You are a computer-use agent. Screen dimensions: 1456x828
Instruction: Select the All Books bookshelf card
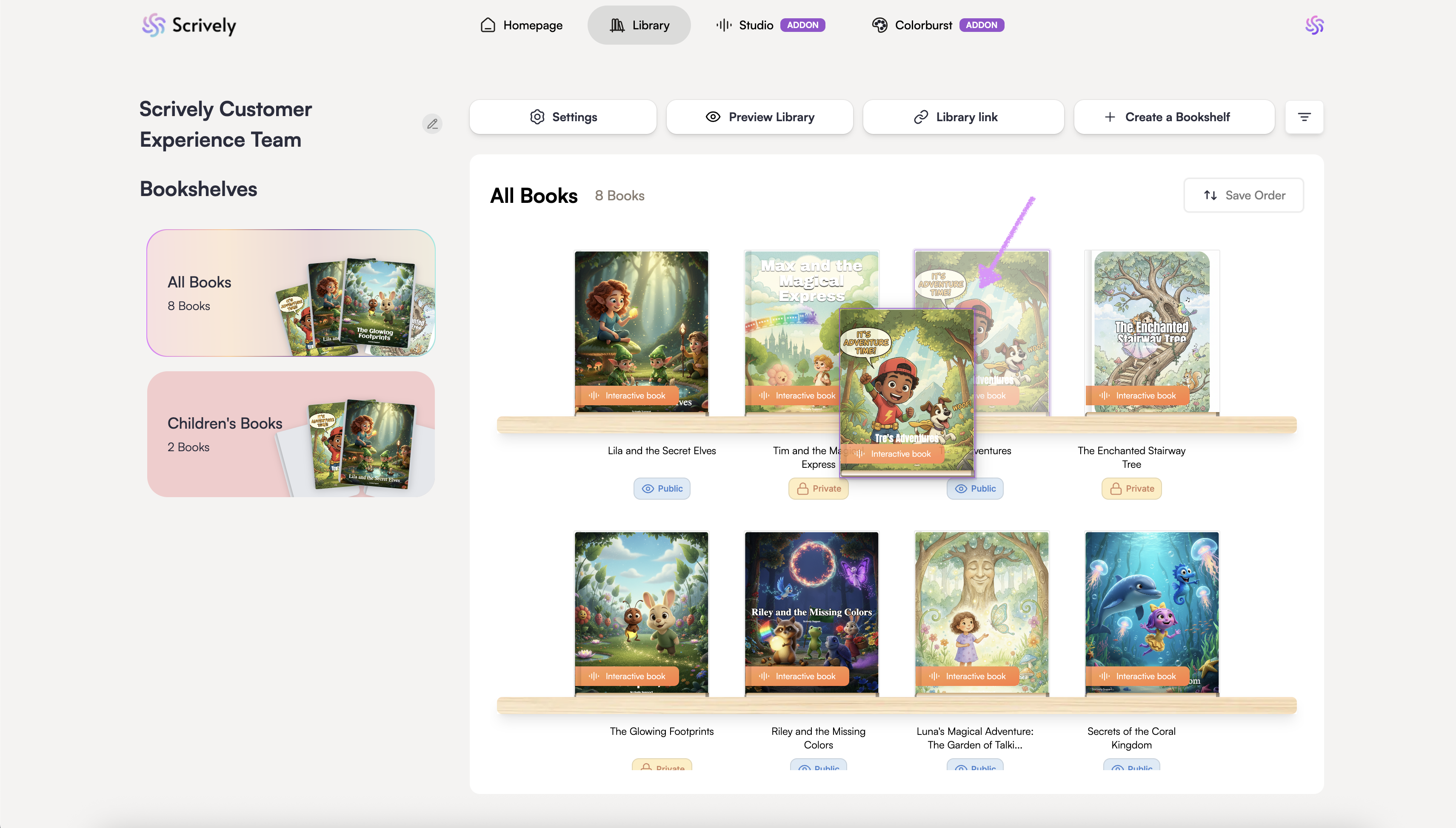[x=291, y=293]
